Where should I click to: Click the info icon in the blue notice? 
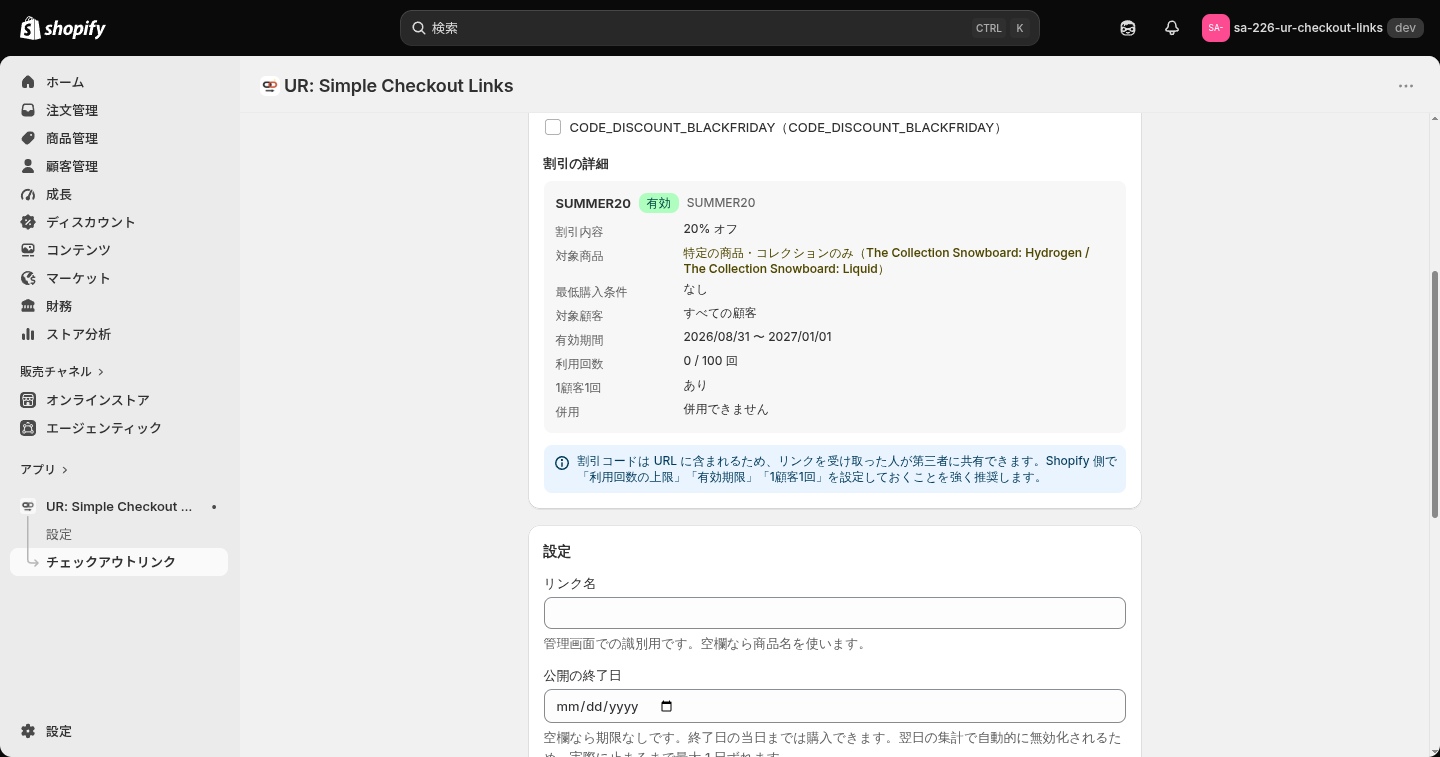pos(562,463)
